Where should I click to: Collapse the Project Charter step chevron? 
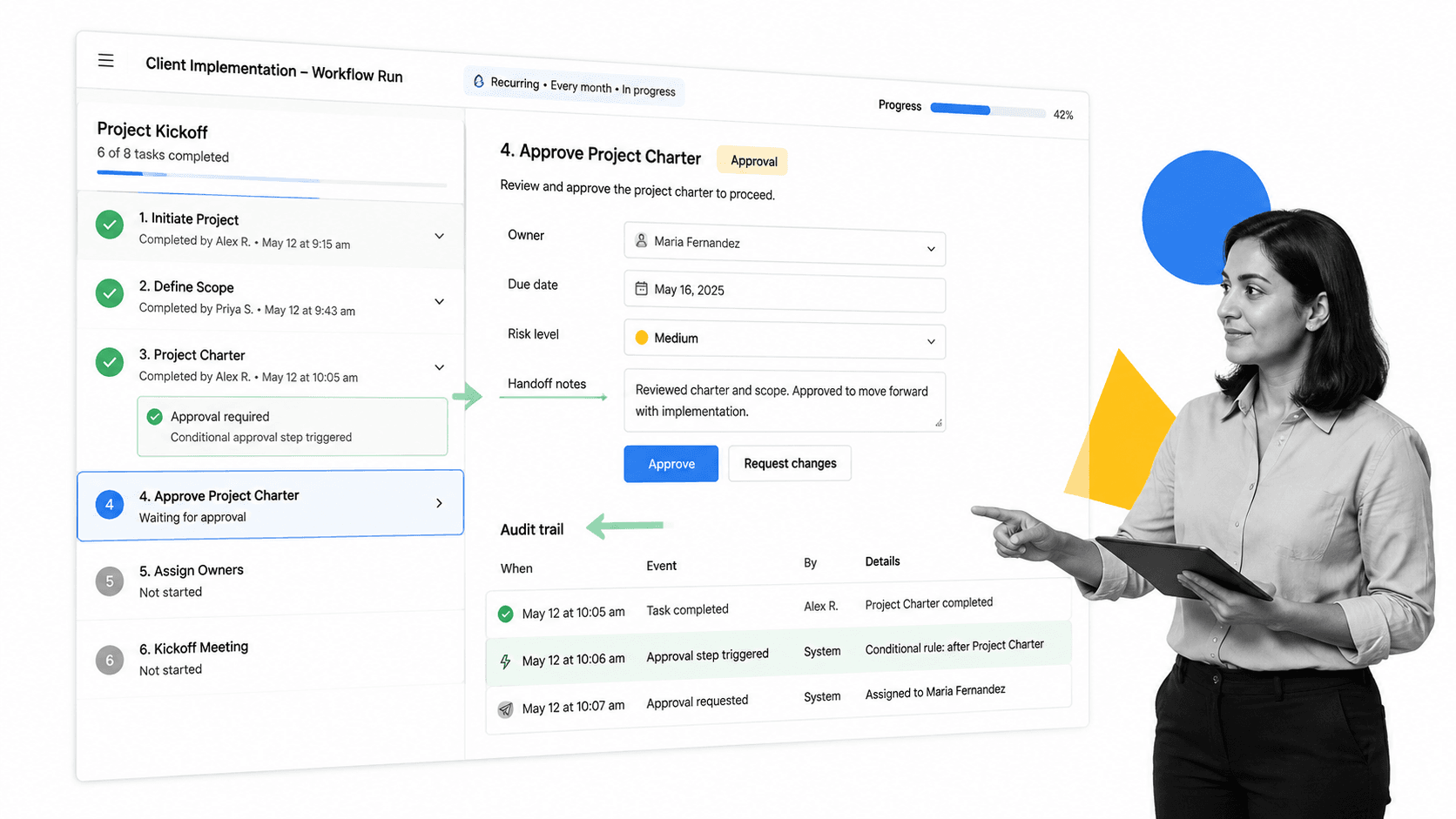(440, 367)
